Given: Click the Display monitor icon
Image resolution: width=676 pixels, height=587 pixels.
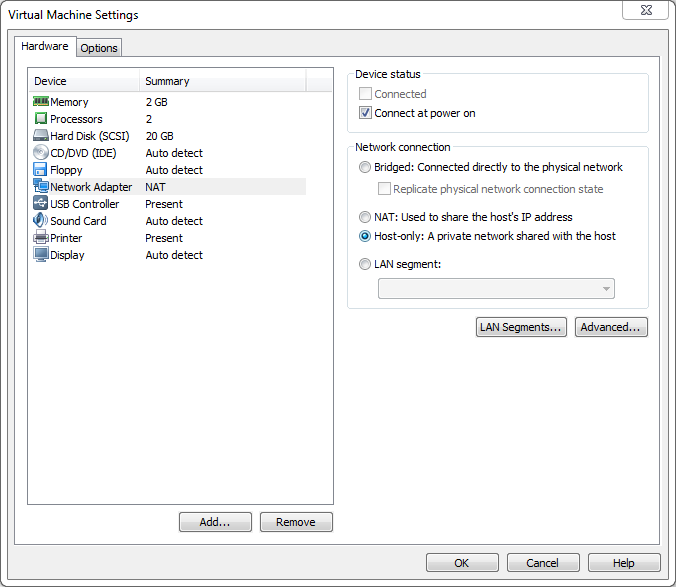Looking at the screenshot, I should point(41,255).
